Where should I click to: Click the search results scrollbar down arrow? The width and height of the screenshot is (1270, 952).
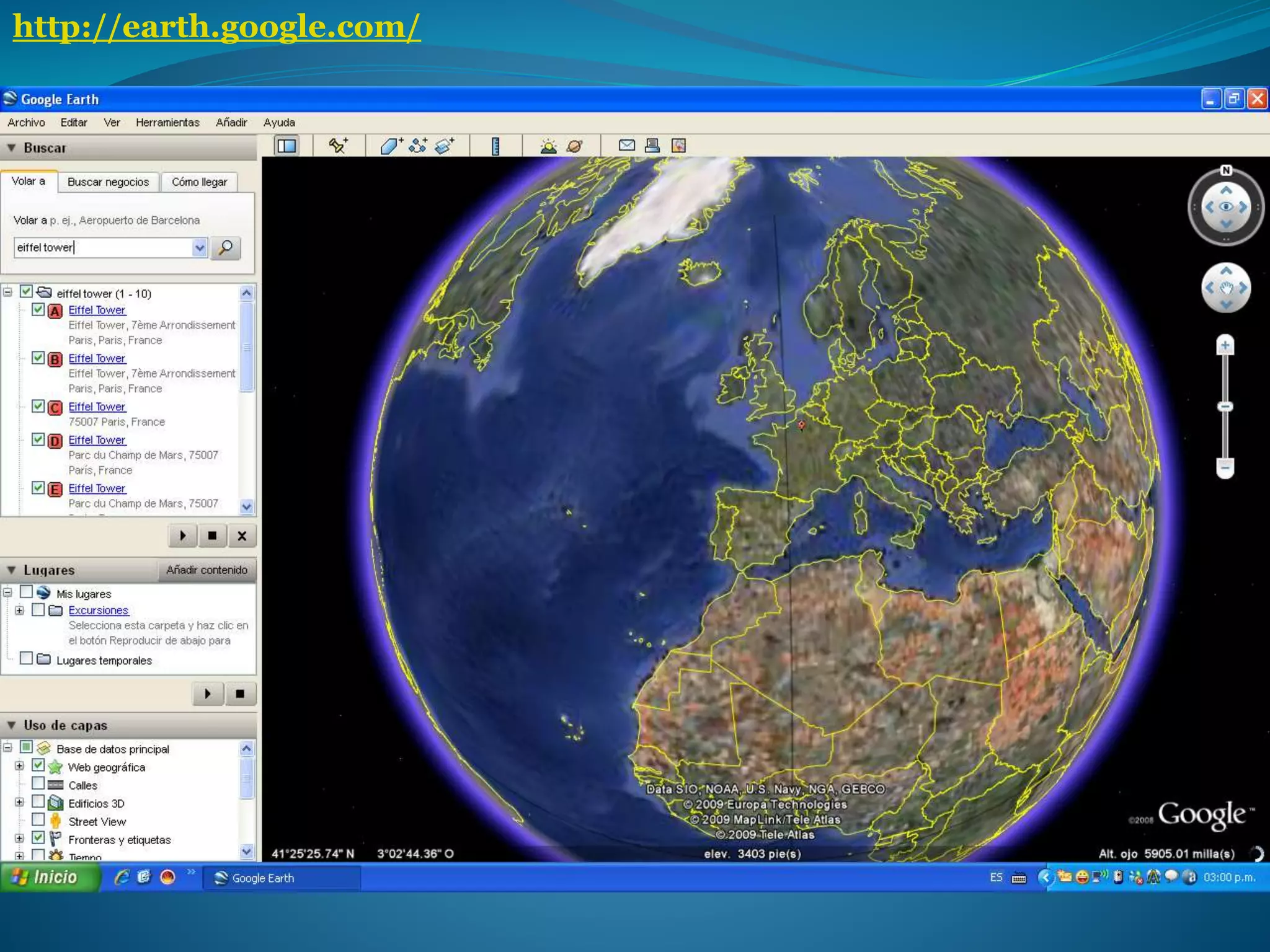(246, 507)
